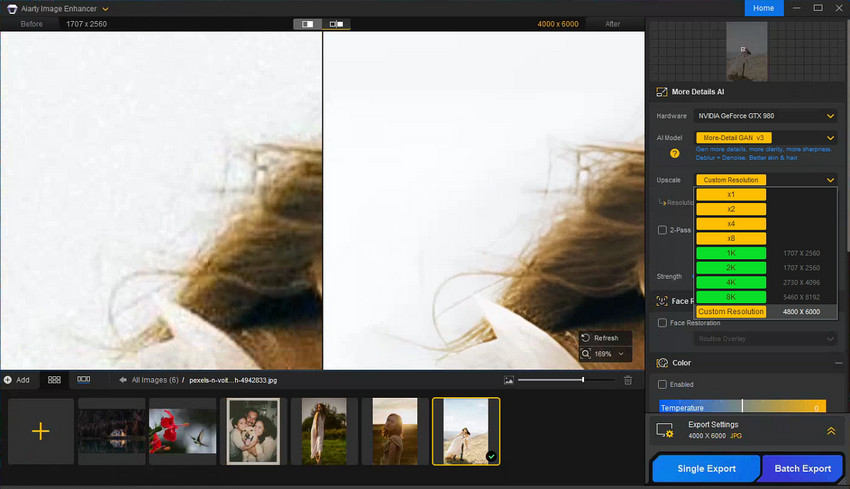Click the Add image plus icon
Viewport: 850px width, 489px height.
pyautogui.click(x=40, y=431)
